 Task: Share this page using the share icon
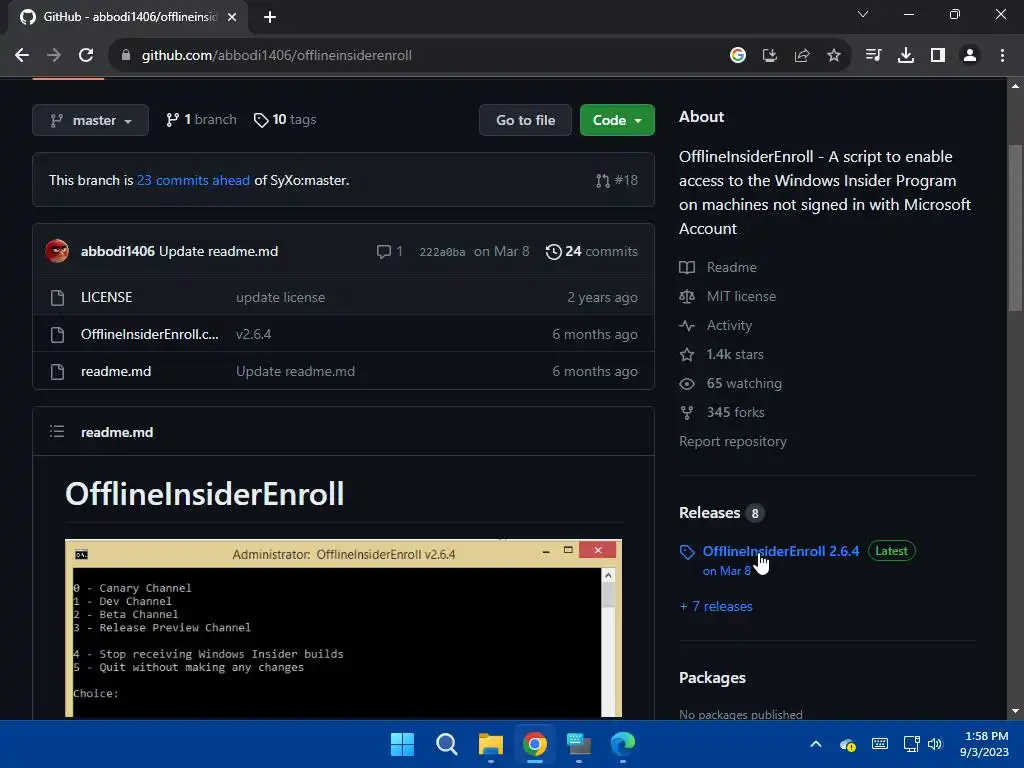(x=801, y=56)
